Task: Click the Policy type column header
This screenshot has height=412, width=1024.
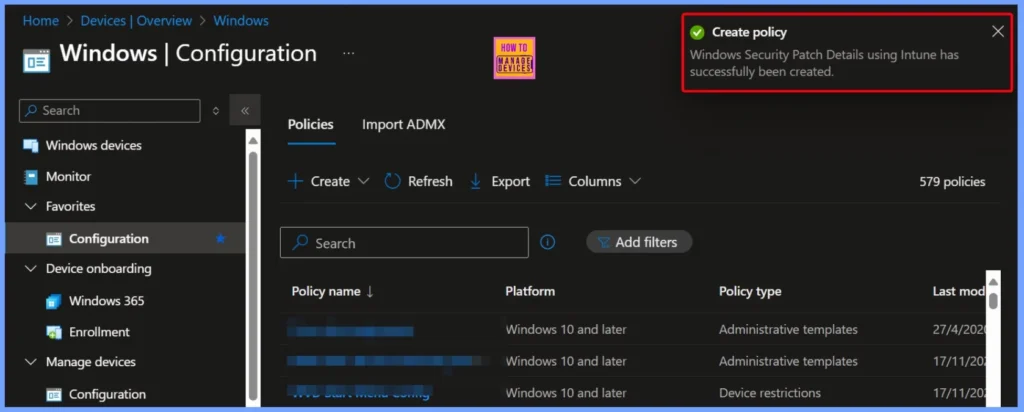Action: [x=750, y=292]
